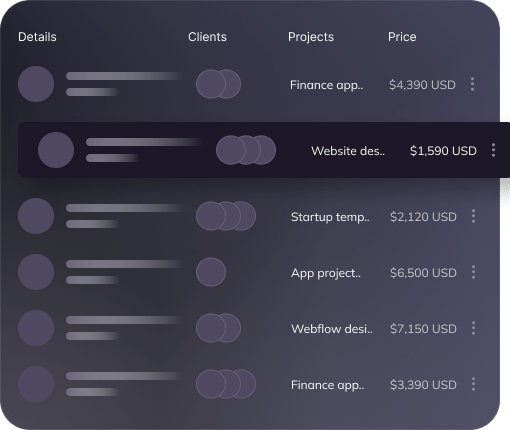Click profile avatar in $7,150 USD row
This screenshot has width=510, height=430.
(x=36, y=328)
